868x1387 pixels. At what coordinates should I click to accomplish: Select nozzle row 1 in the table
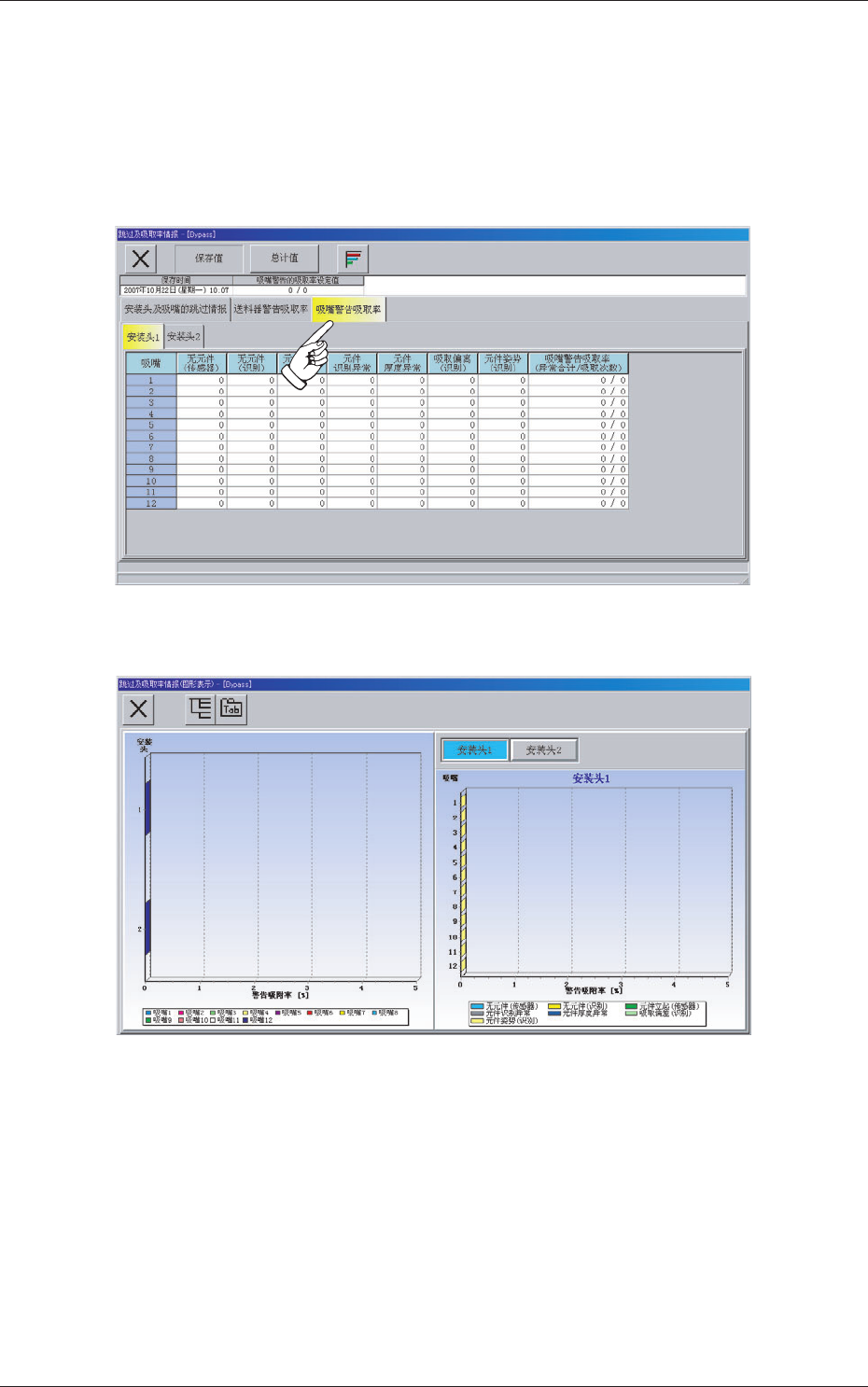(x=151, y=380)
